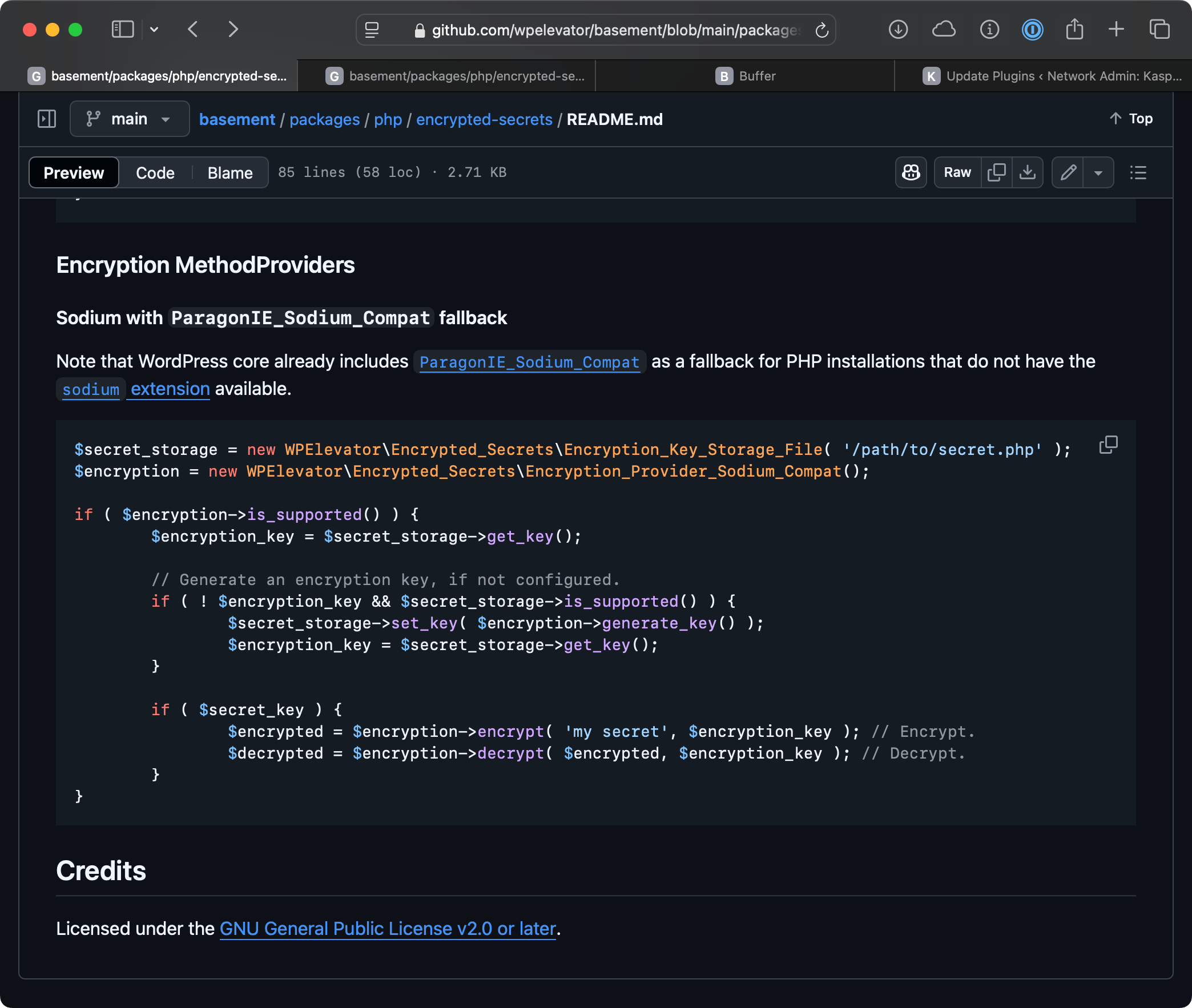Expand more edit options dropdown arrow
The image size is (1192, 1008).
pos(1098,172)
